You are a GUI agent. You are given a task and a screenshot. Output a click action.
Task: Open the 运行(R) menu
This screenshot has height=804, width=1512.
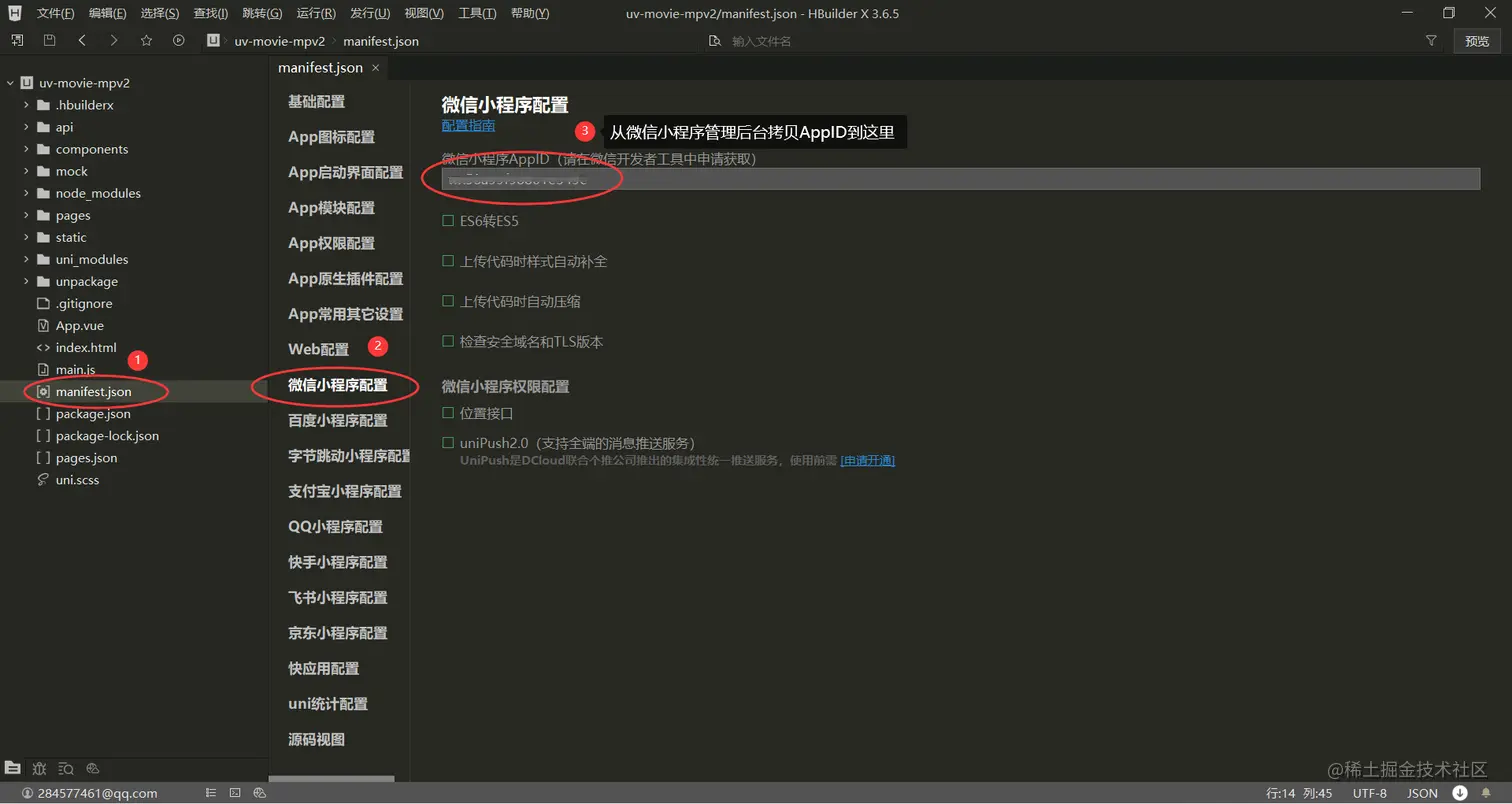[316, 13]
